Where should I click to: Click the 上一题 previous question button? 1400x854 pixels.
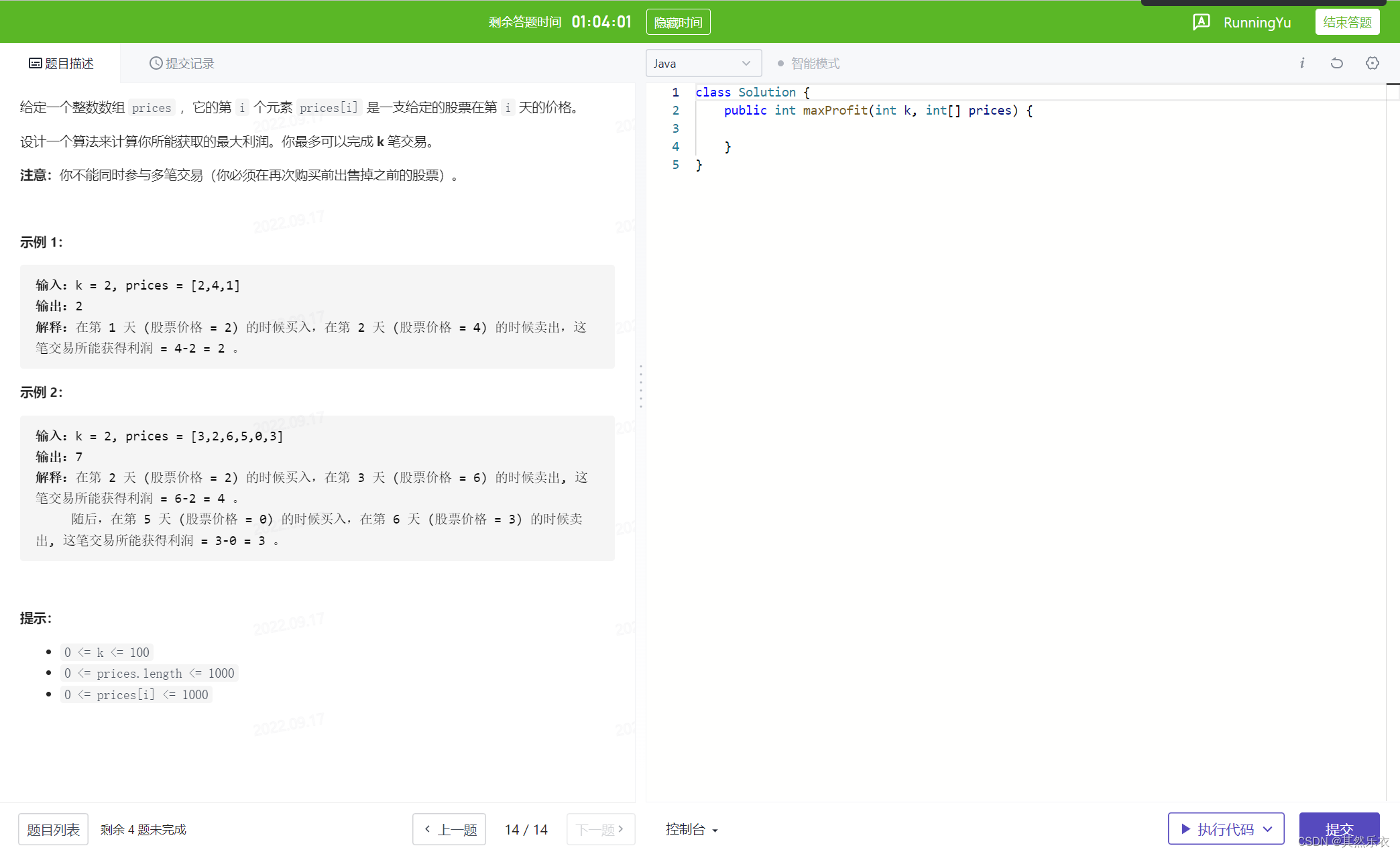coord(450,830)
